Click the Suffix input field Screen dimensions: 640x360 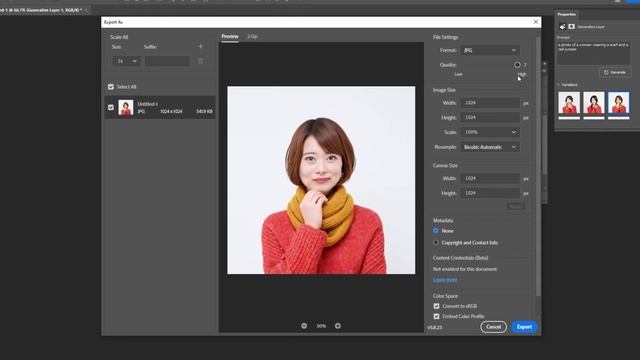(167, 61)
